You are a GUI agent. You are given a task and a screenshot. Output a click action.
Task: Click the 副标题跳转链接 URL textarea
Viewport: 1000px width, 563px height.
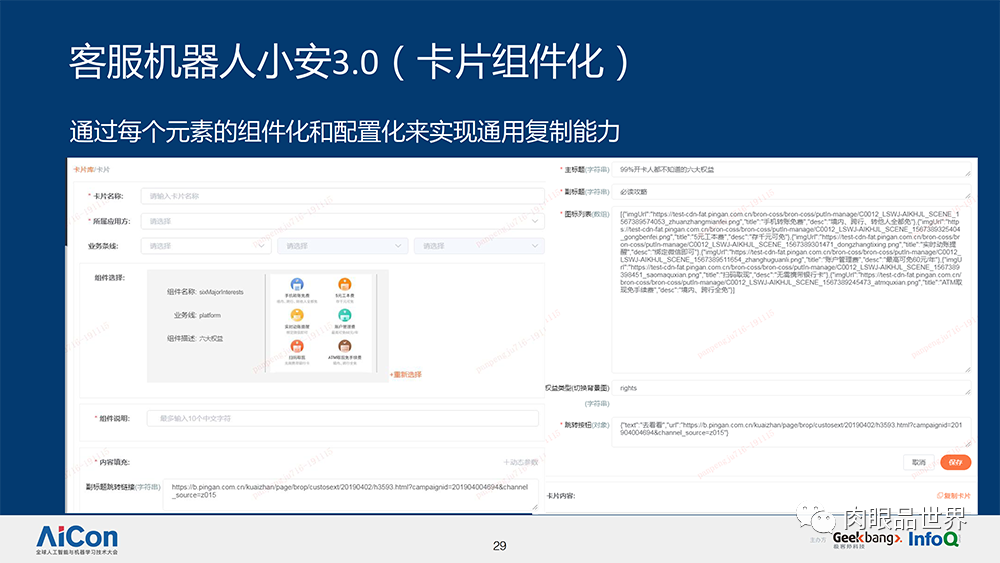pyautogui.click(x=350, y=495)
